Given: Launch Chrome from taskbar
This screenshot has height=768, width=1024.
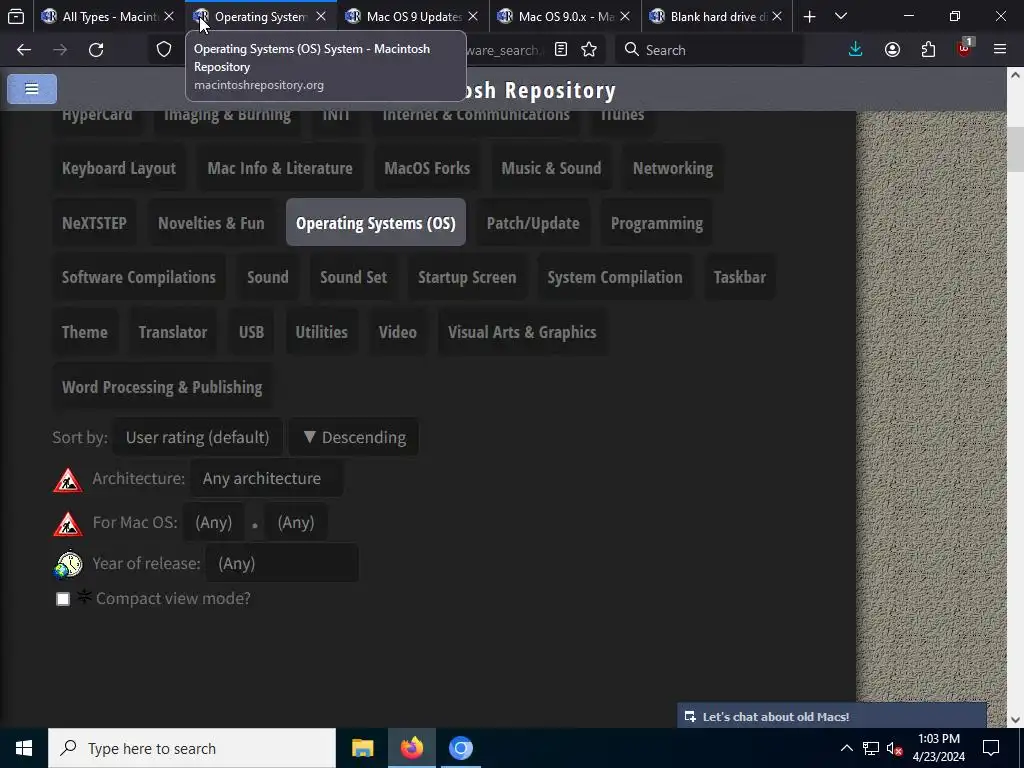Looking at the screenshot, I should click(460, 748).
